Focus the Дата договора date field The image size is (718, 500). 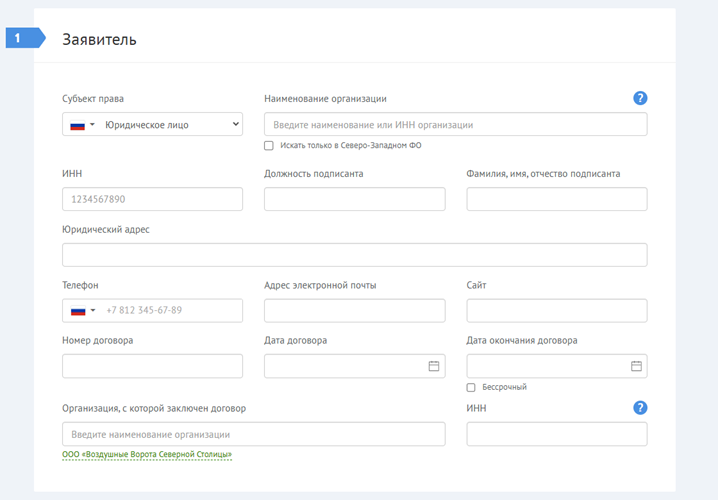(354, 366)
